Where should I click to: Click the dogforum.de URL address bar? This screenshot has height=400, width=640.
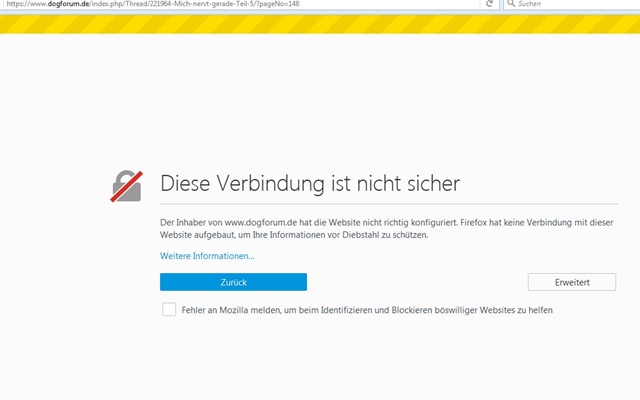point(241,4)
